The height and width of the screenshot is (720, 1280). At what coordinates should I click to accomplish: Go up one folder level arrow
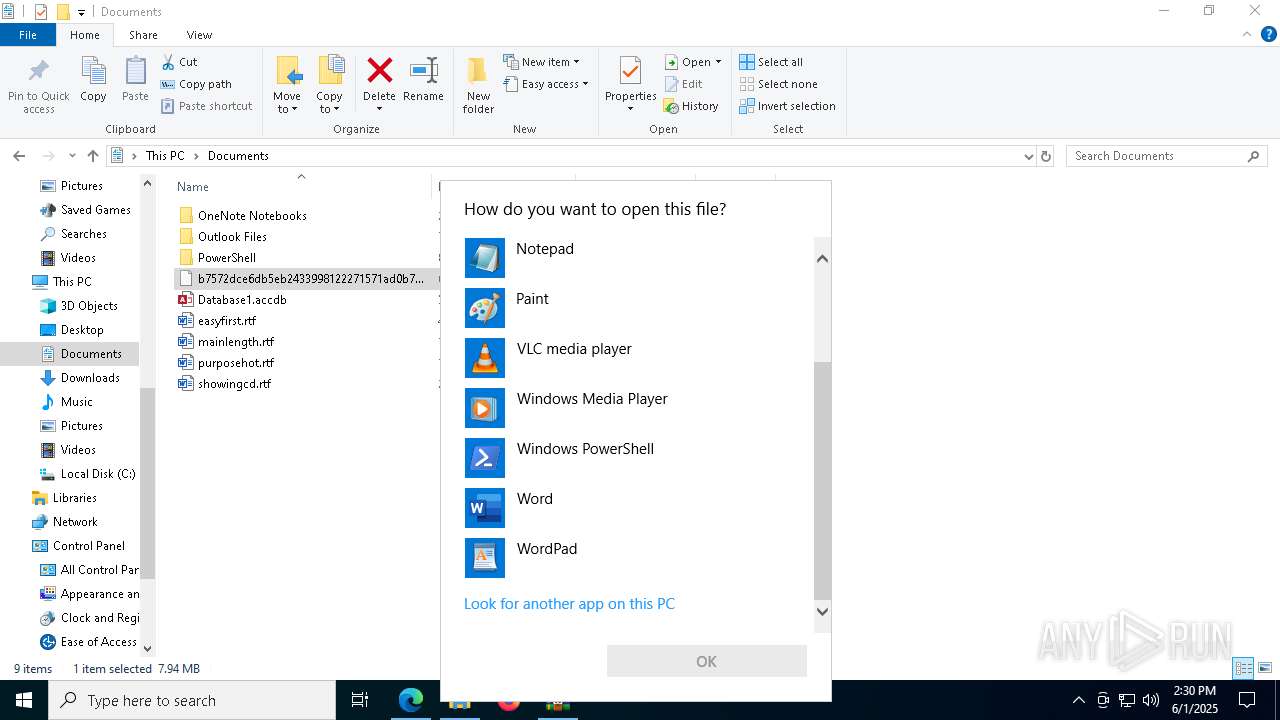tap(93, 156)
